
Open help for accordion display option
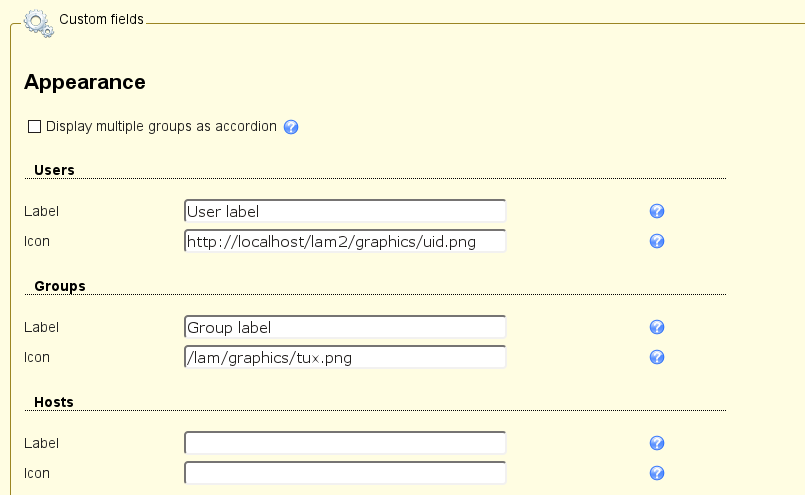pos(292,127)
